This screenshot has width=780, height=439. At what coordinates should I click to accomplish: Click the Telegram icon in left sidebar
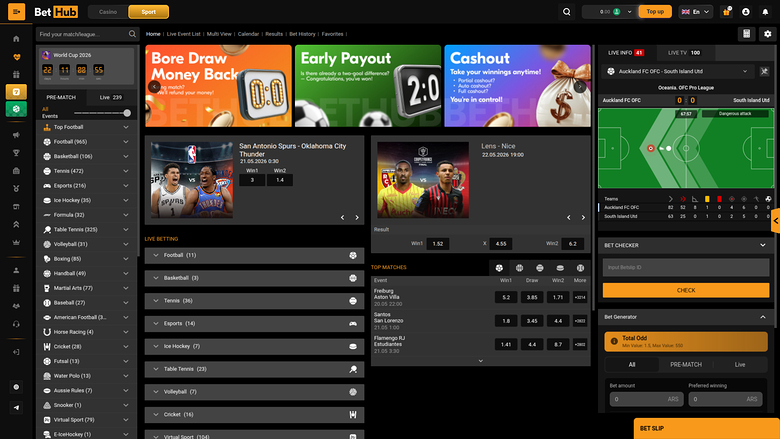click(x=16, y=408)
